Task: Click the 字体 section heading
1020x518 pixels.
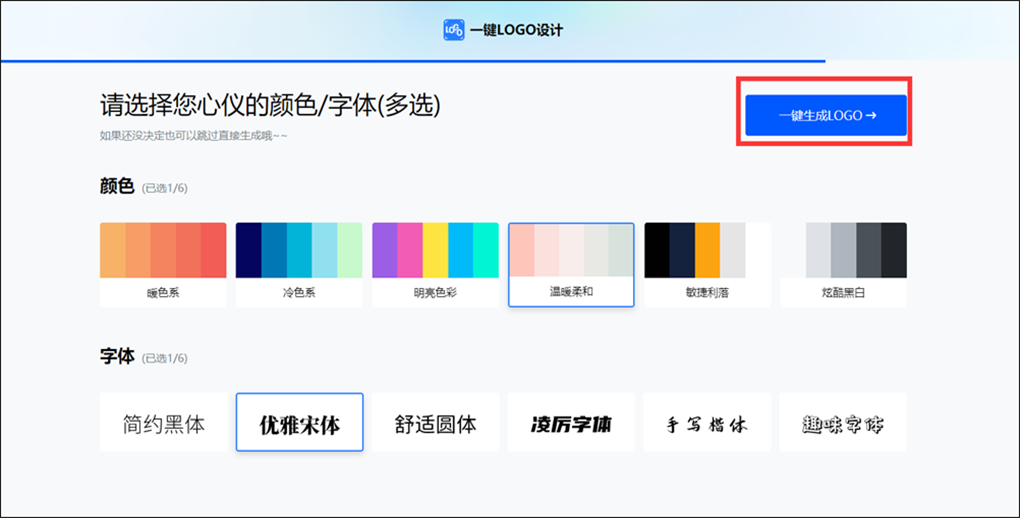Action: [x=117, y=357]
